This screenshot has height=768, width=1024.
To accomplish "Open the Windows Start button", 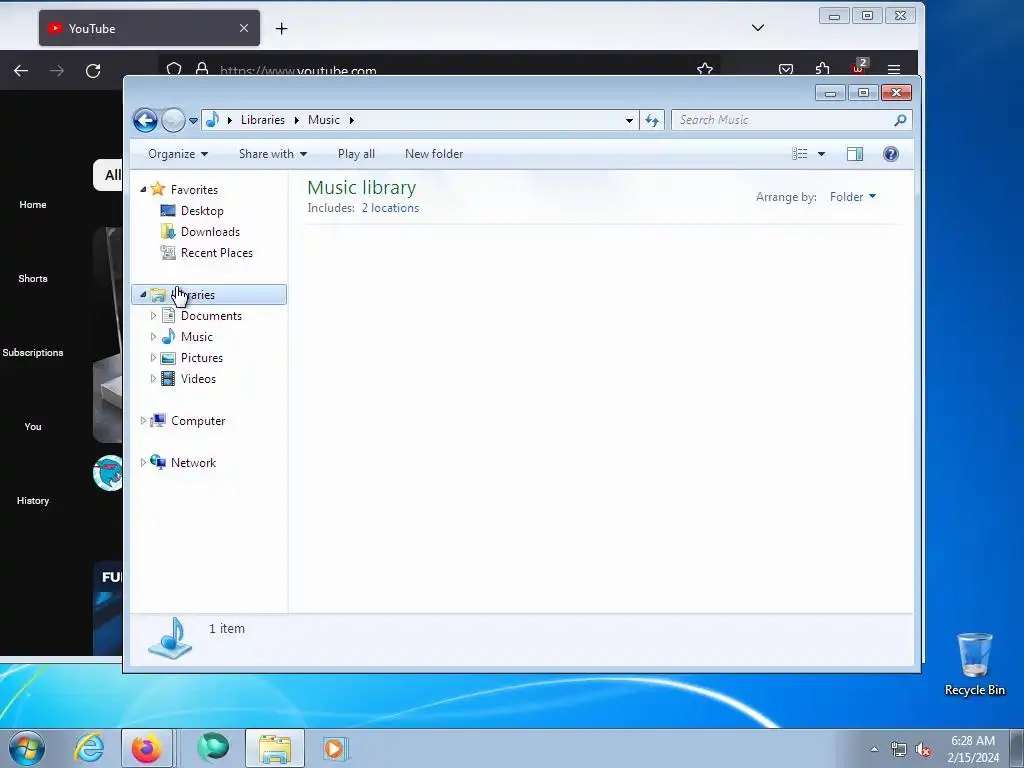I will click(x=27, y=748).
